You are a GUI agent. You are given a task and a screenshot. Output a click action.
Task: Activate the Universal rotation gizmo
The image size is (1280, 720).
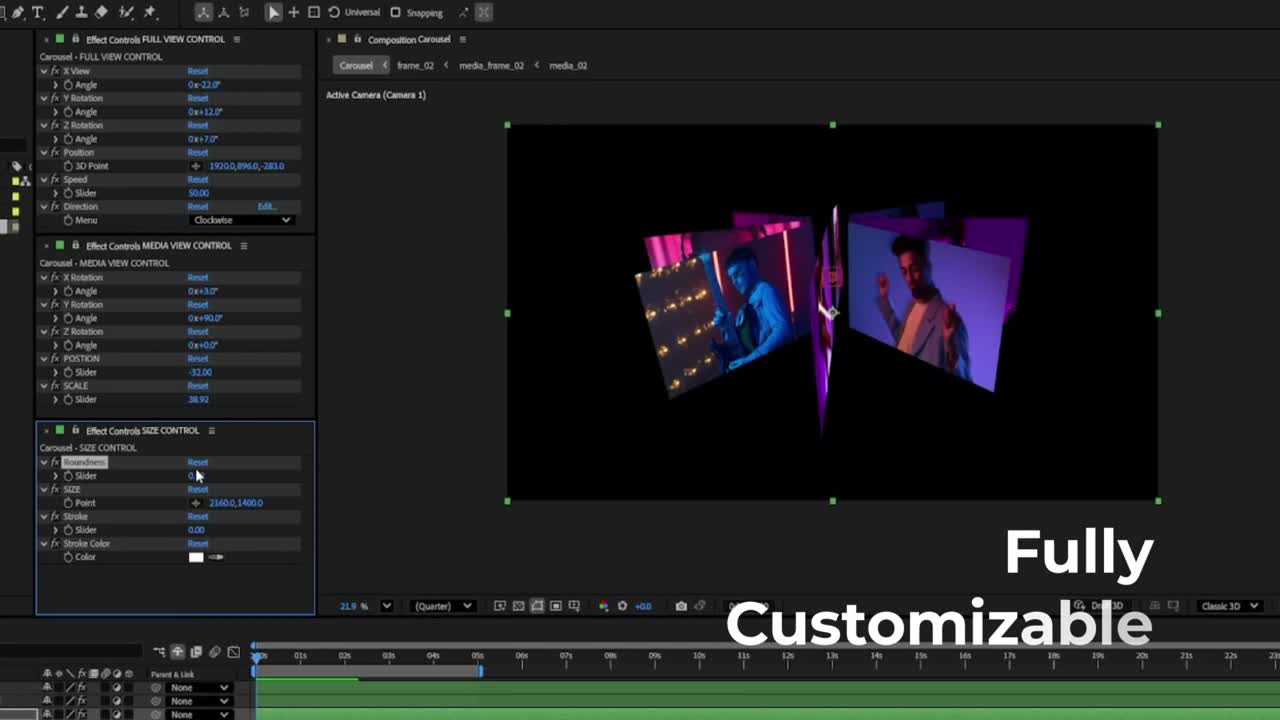point(334,12)
